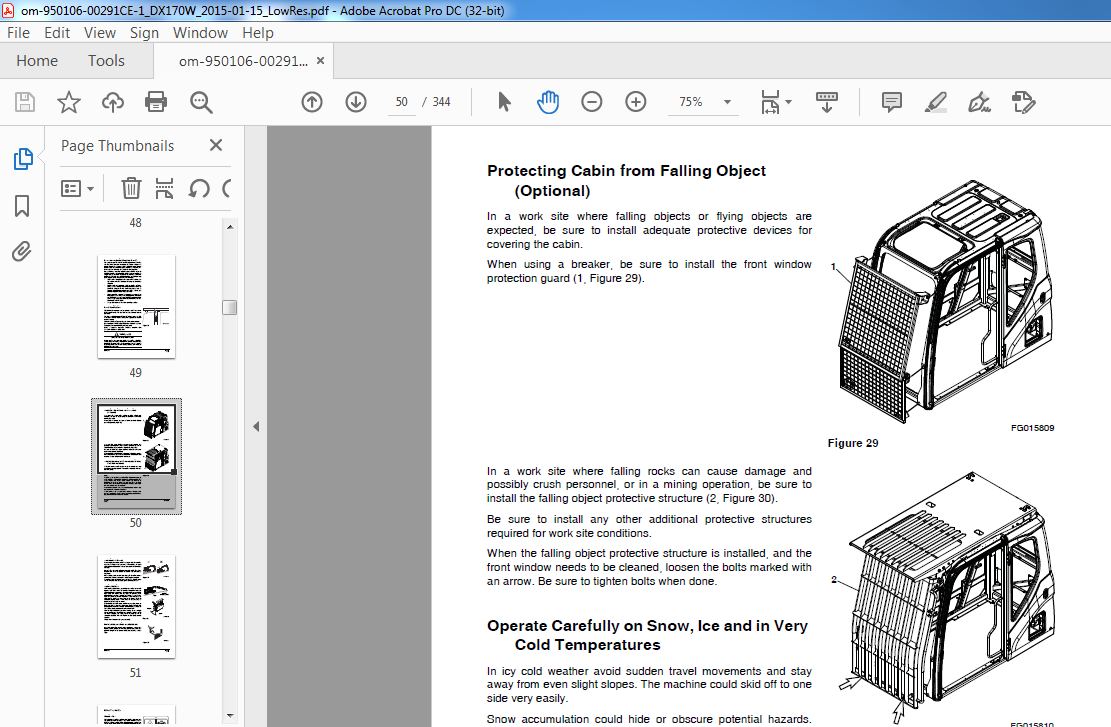Screen dimensions: 1111x727
Task: Open the Edit menu
Action: (57, 33)
